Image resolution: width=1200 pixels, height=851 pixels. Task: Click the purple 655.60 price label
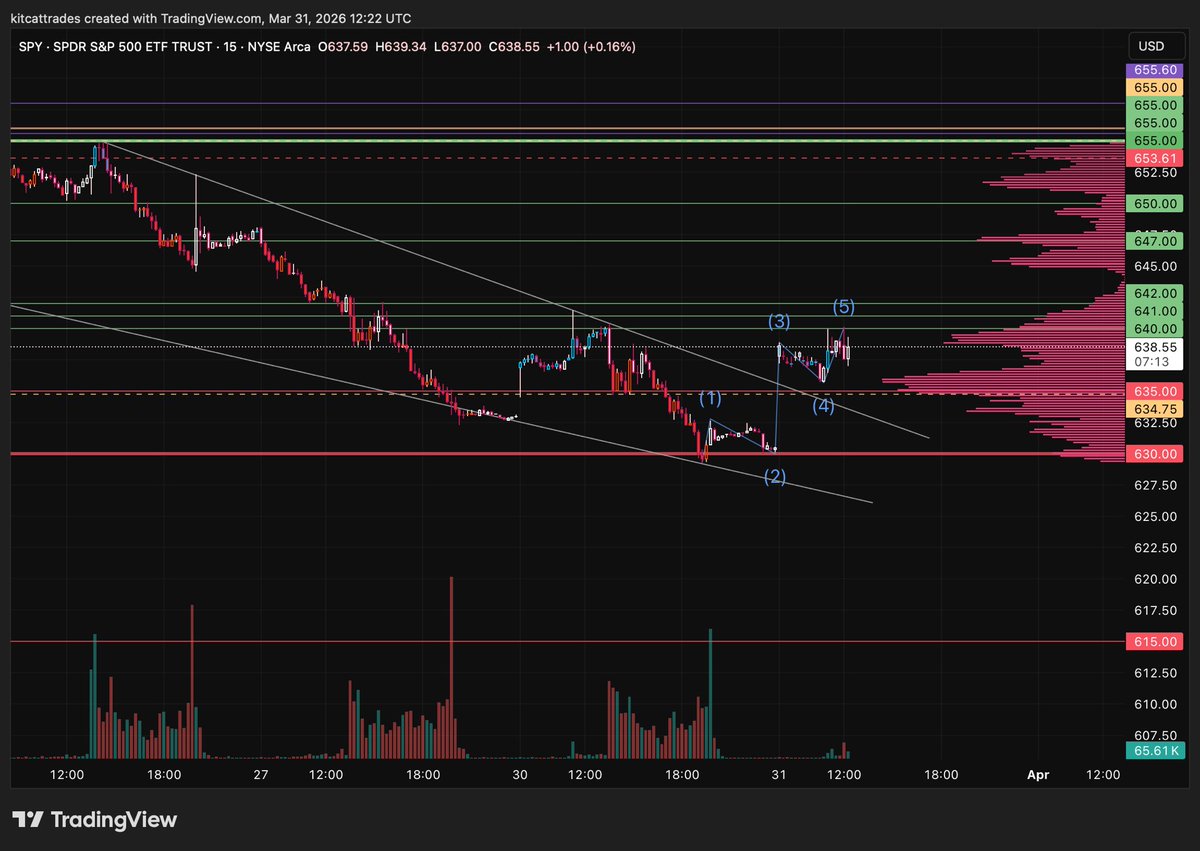pyautogui.click(x=1154, y=71)
